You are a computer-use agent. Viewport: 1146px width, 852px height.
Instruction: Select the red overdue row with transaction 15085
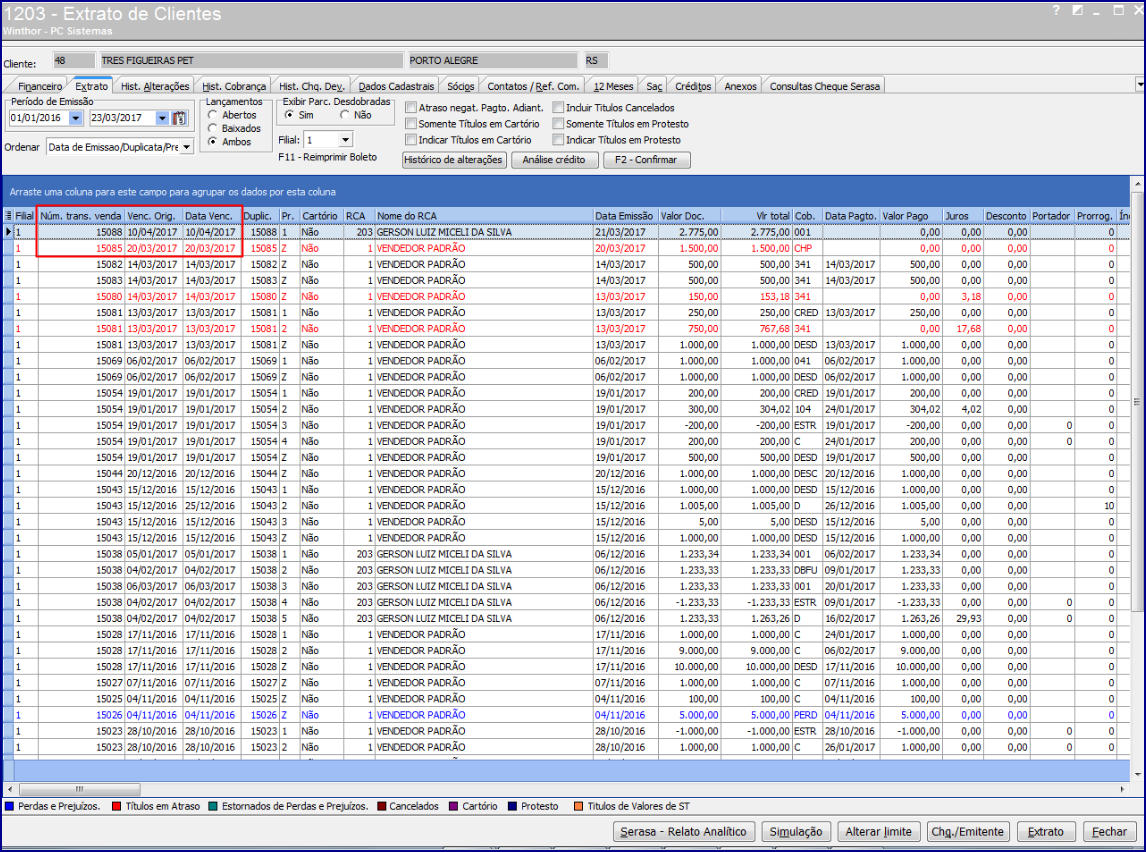click(x=566, y=248)
